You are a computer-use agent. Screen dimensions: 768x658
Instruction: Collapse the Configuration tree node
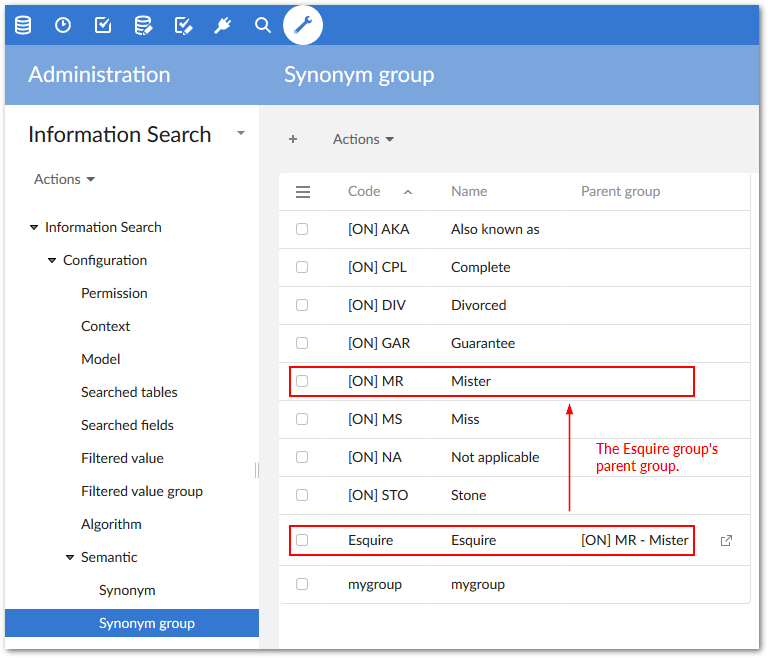(x=52, y=260)
